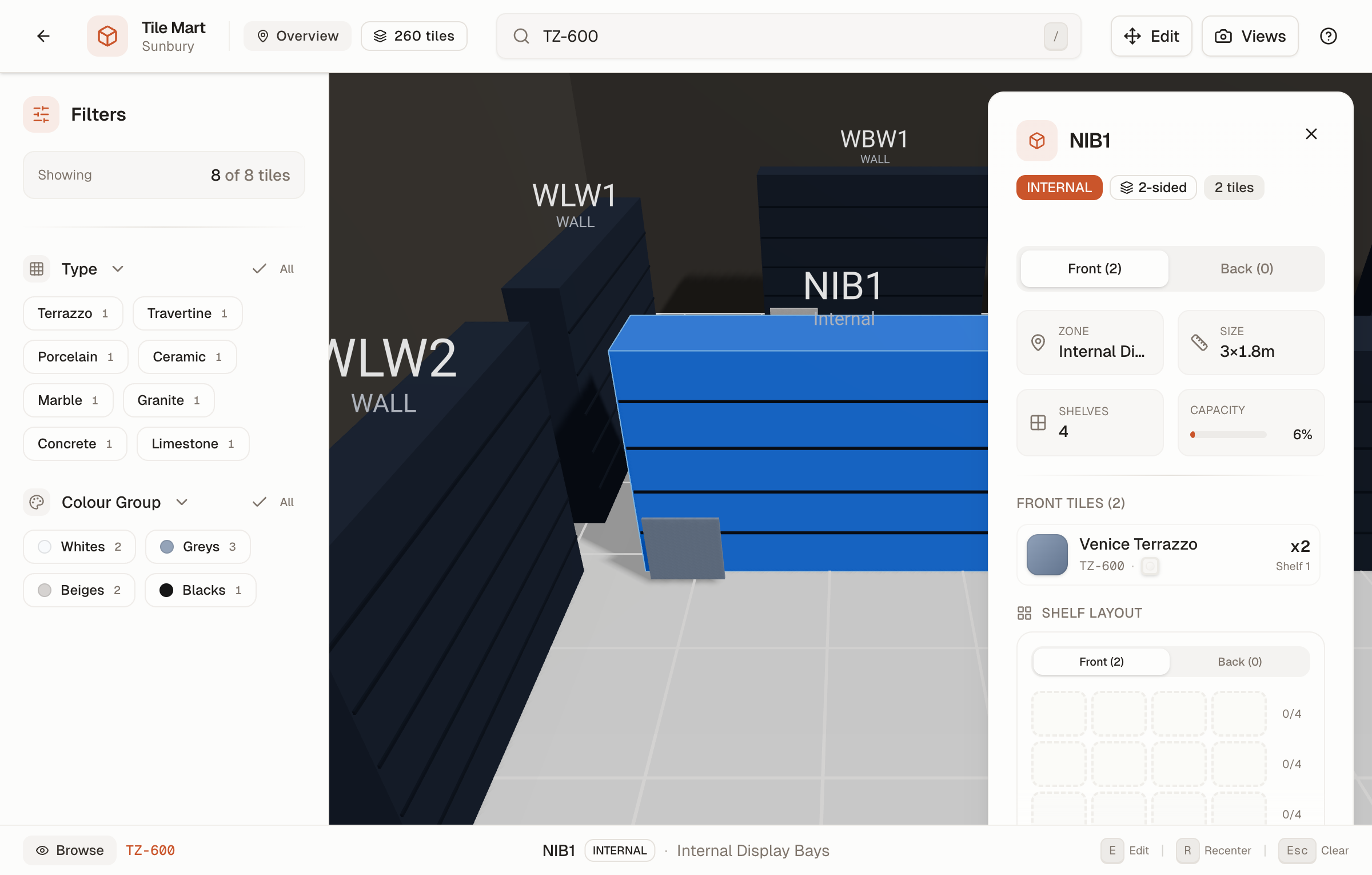Select the Front (2) tab in Shelf Layout
Viewport: 1372px width, 875px height.
pos(1100,661)
